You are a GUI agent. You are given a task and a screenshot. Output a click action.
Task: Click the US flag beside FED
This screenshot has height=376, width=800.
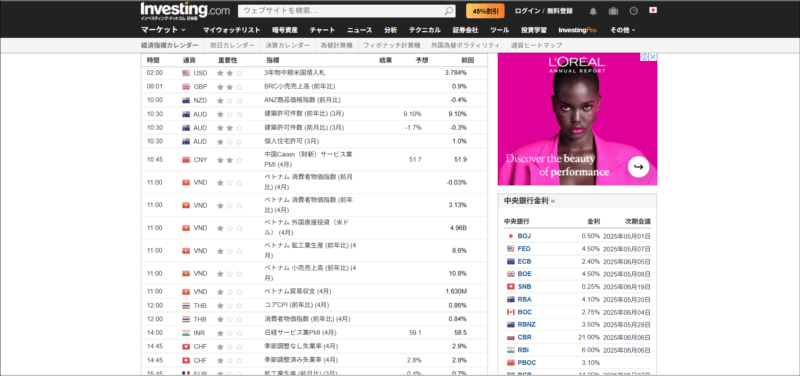tap(510, 249)
